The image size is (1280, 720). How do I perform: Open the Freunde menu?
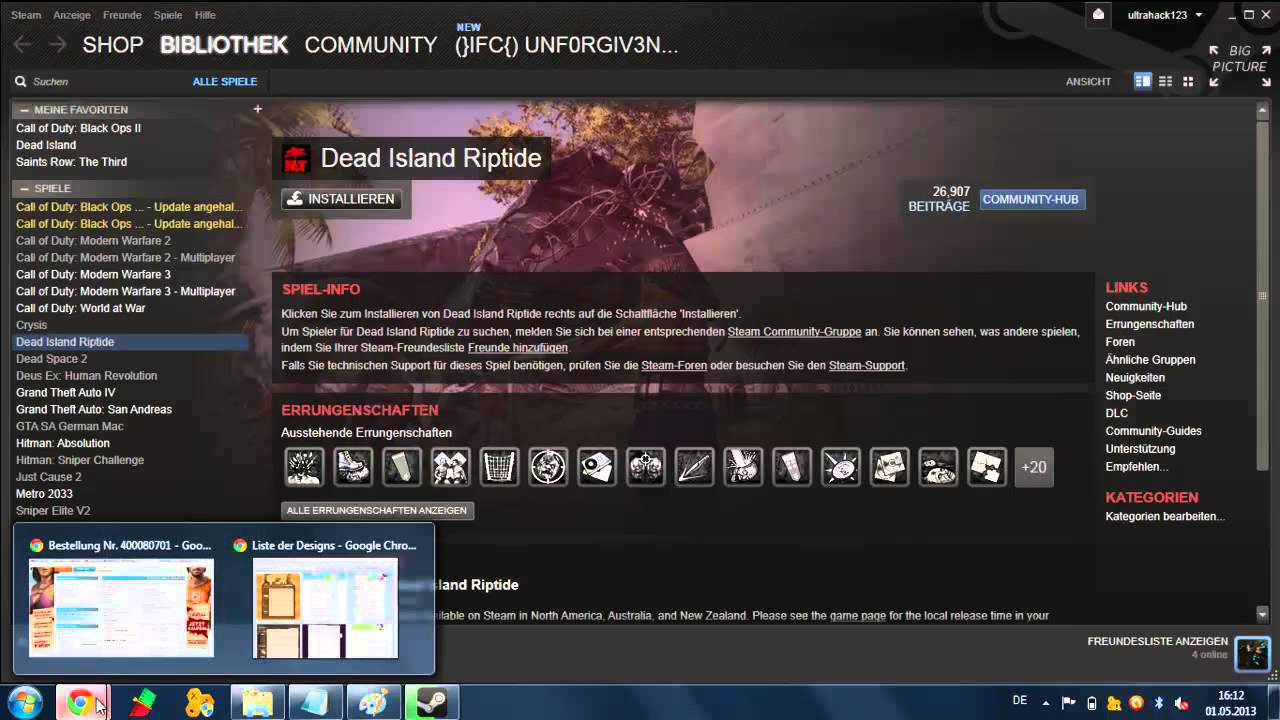point(122,15)
